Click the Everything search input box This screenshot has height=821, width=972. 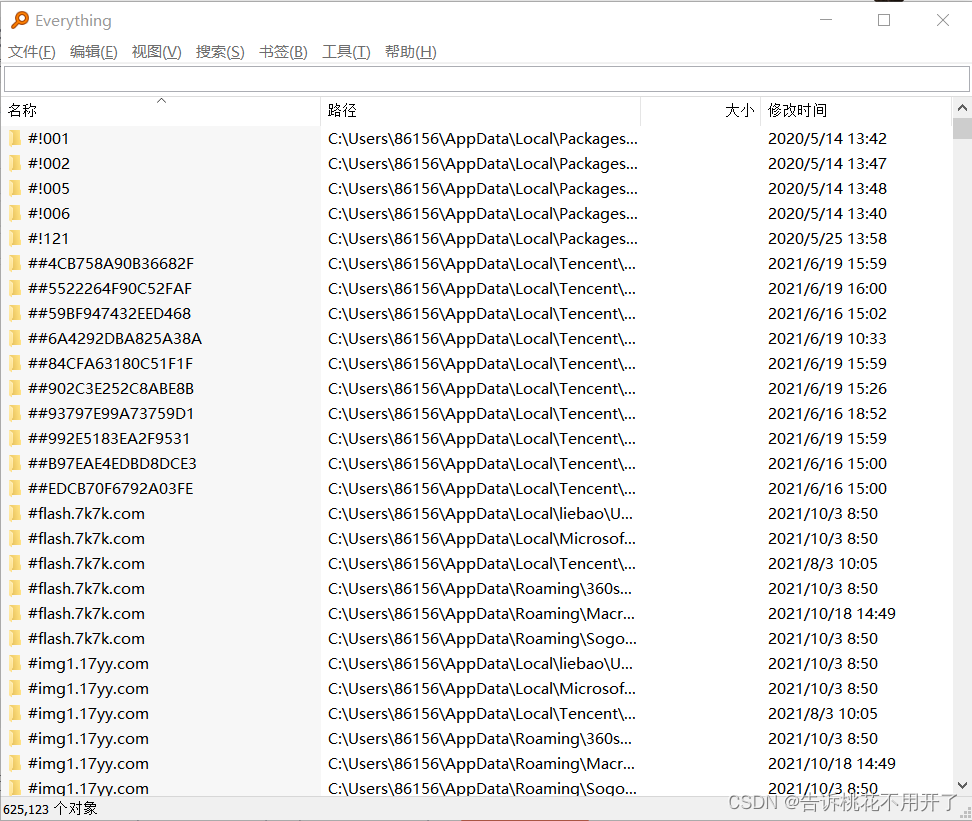pyautogui.click(x=487, y=79)
